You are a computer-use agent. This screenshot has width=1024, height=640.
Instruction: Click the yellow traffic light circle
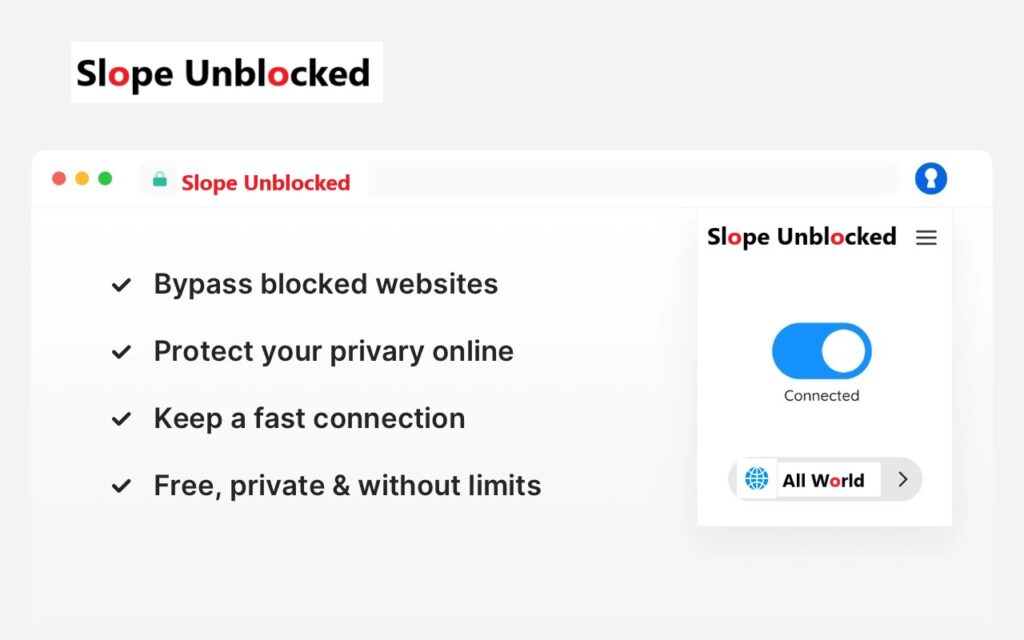[82, 178]
